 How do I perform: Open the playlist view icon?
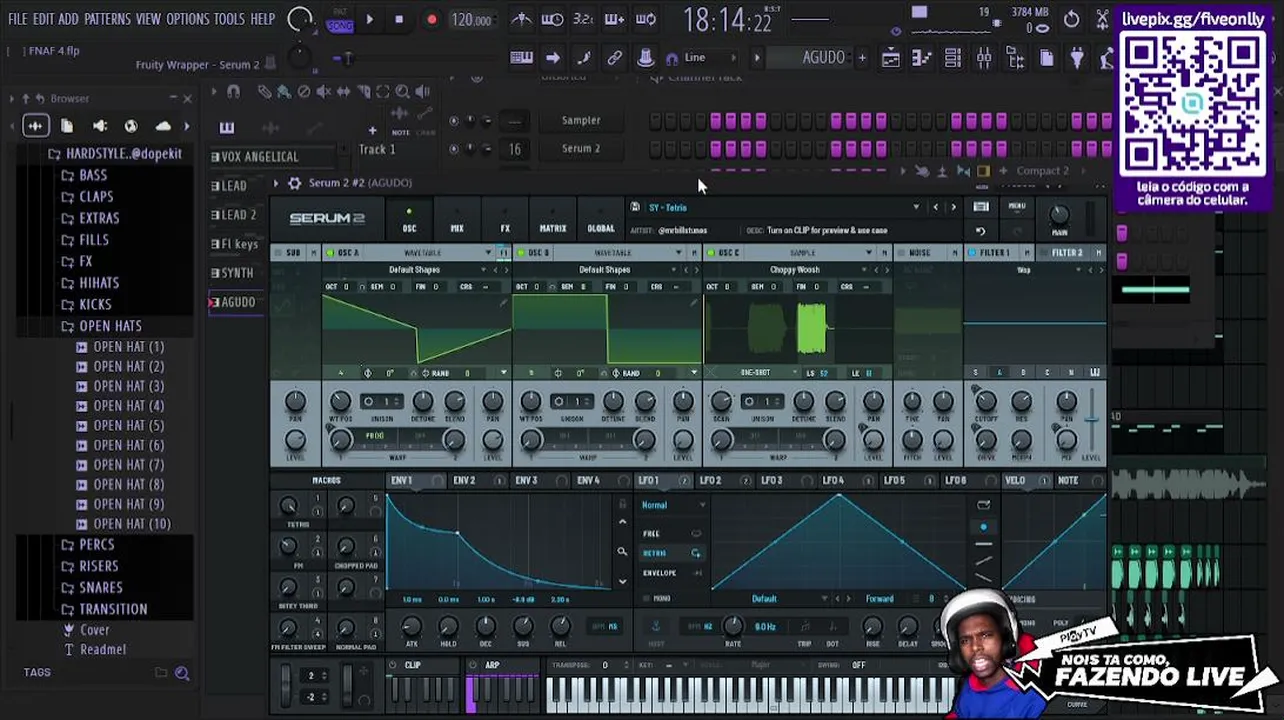[x=890, y=58]
